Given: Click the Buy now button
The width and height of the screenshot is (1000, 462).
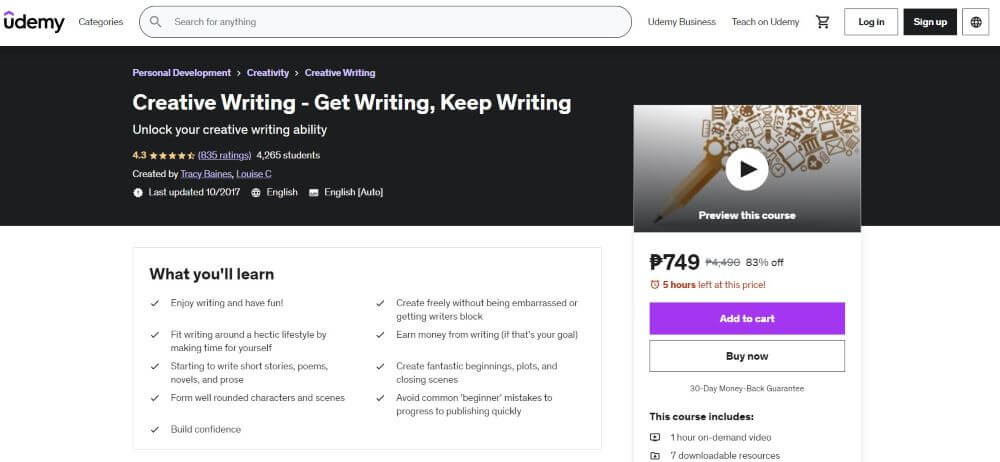Looking at the screenshot, I should (747, 356).
